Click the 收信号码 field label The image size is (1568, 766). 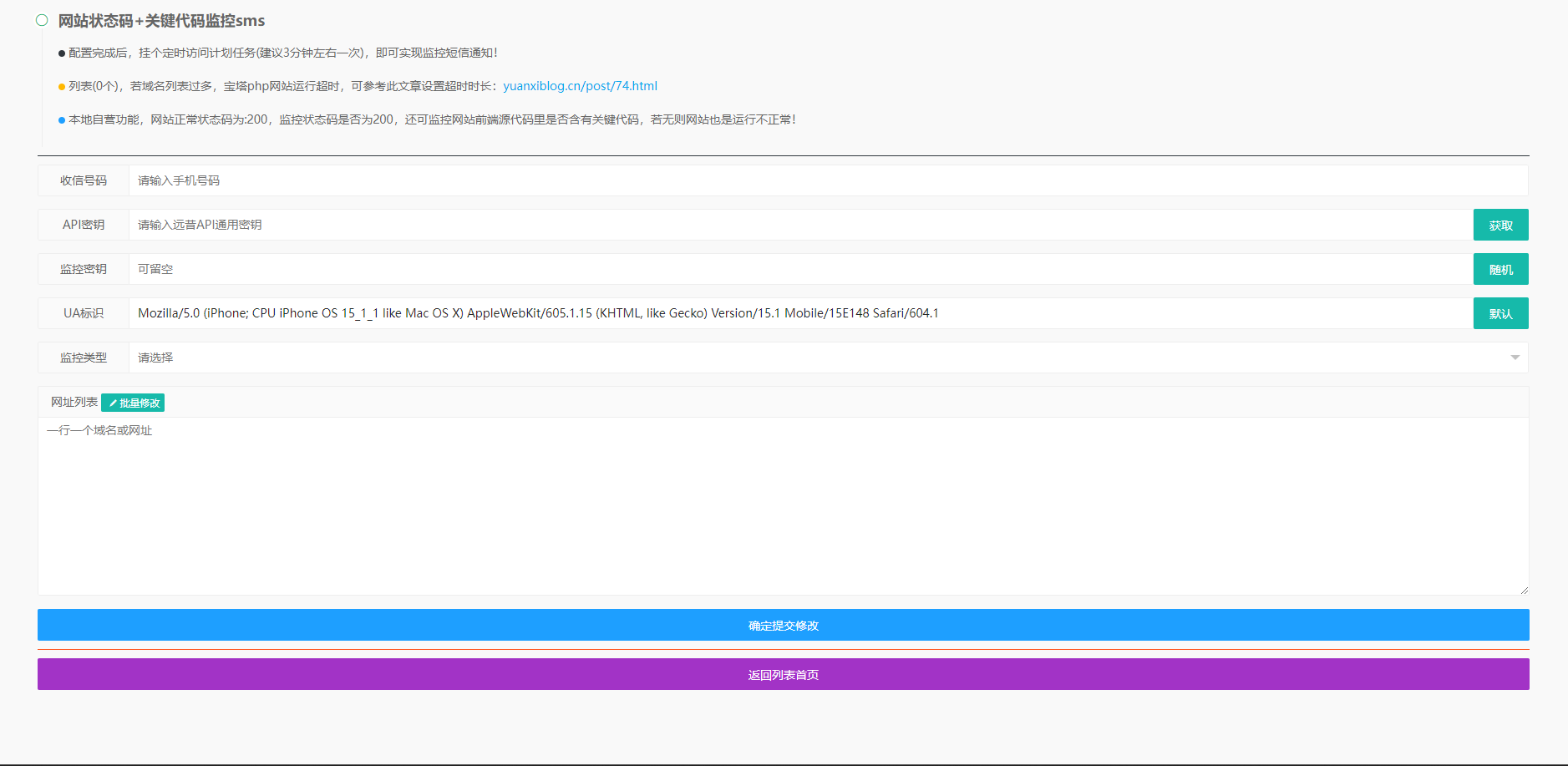84,180
